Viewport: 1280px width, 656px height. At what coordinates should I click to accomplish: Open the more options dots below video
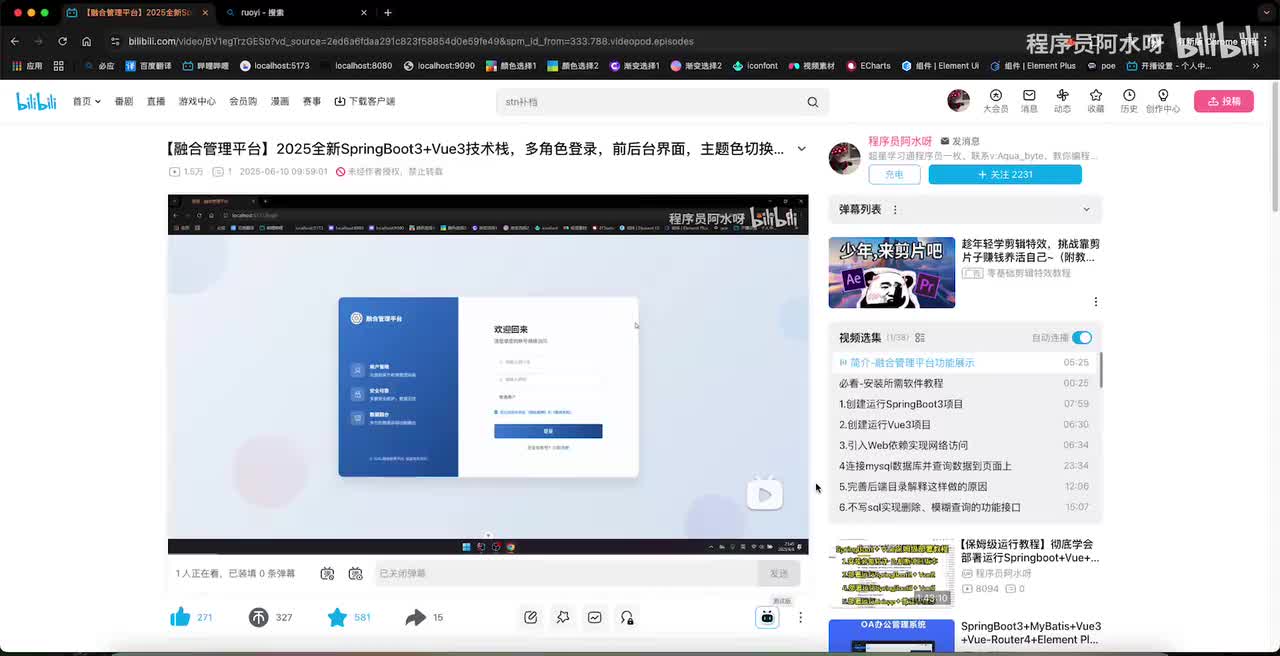pyautogui.click(x=800, y=617)
